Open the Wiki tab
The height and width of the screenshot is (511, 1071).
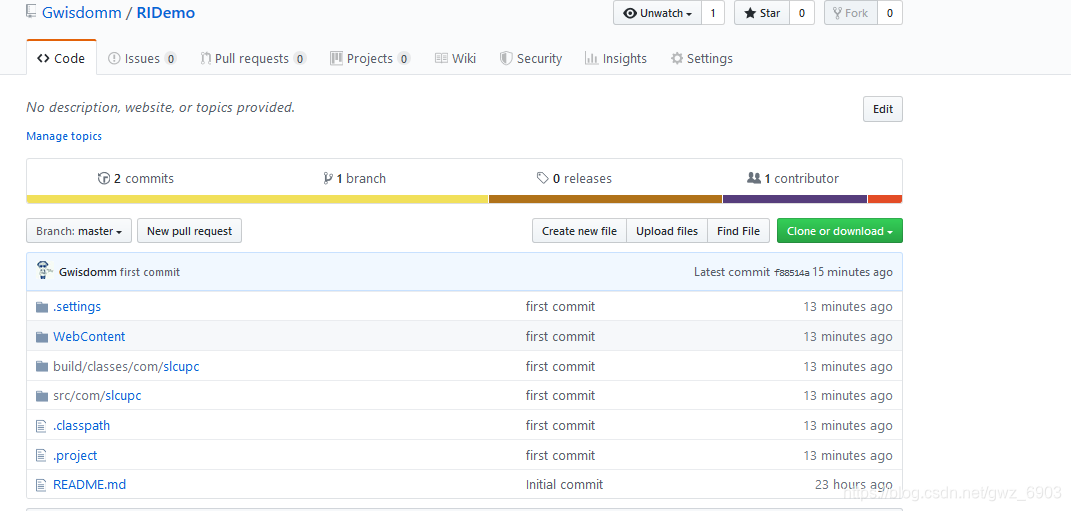456,59
